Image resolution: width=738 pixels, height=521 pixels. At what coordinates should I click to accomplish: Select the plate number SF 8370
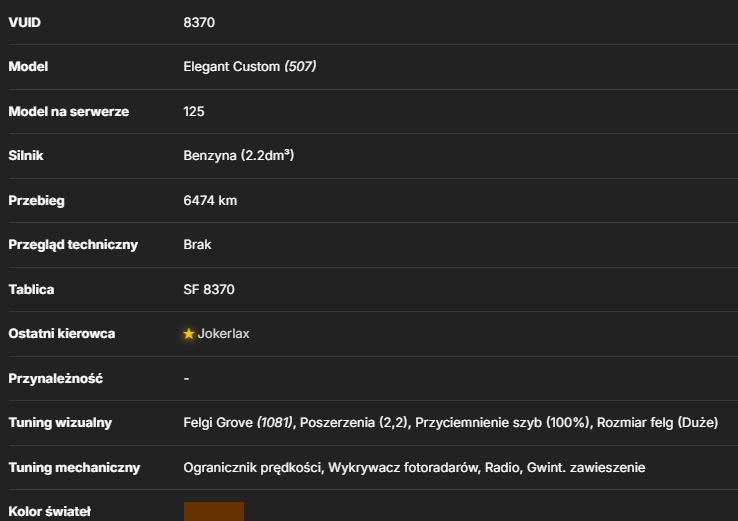(209, 289)
